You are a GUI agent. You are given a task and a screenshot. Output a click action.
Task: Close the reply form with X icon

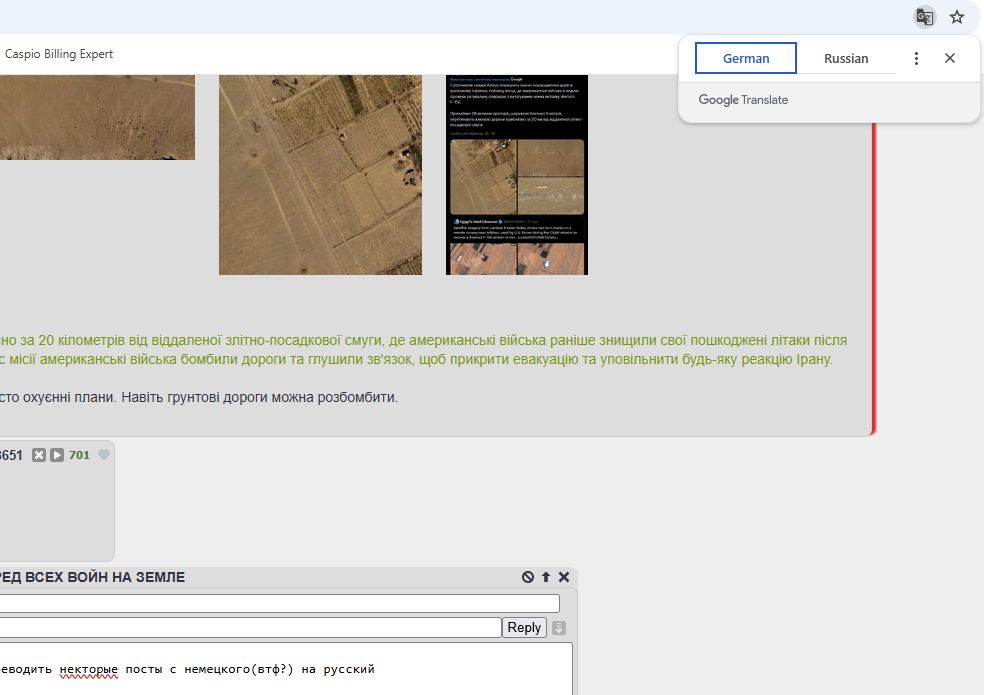[x=564, y=577]
